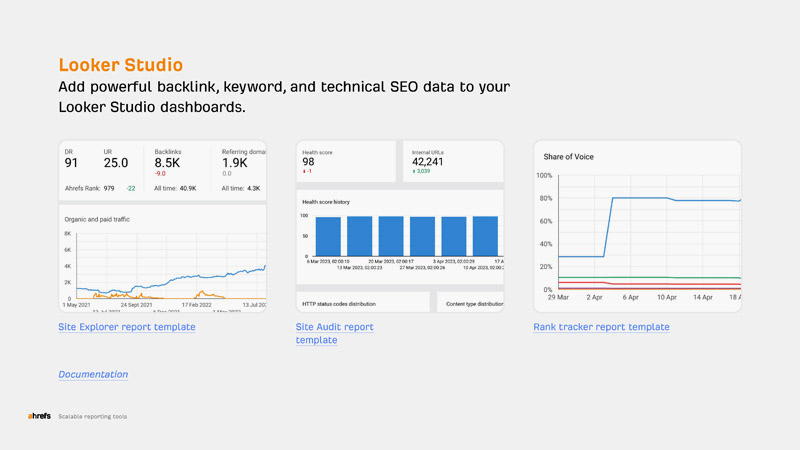Click the Health score value 98
Screen dimensions: 800x450
coord(308,162)
